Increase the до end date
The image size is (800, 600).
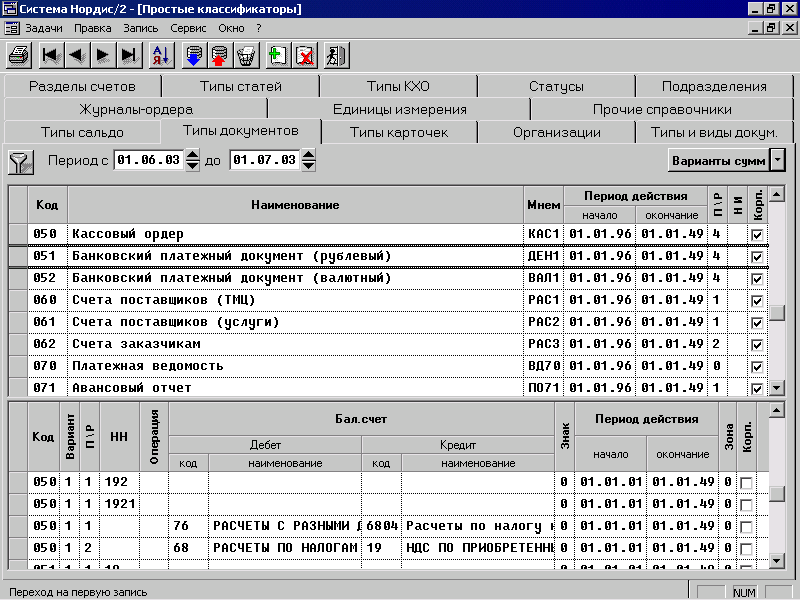click(308, 155)
